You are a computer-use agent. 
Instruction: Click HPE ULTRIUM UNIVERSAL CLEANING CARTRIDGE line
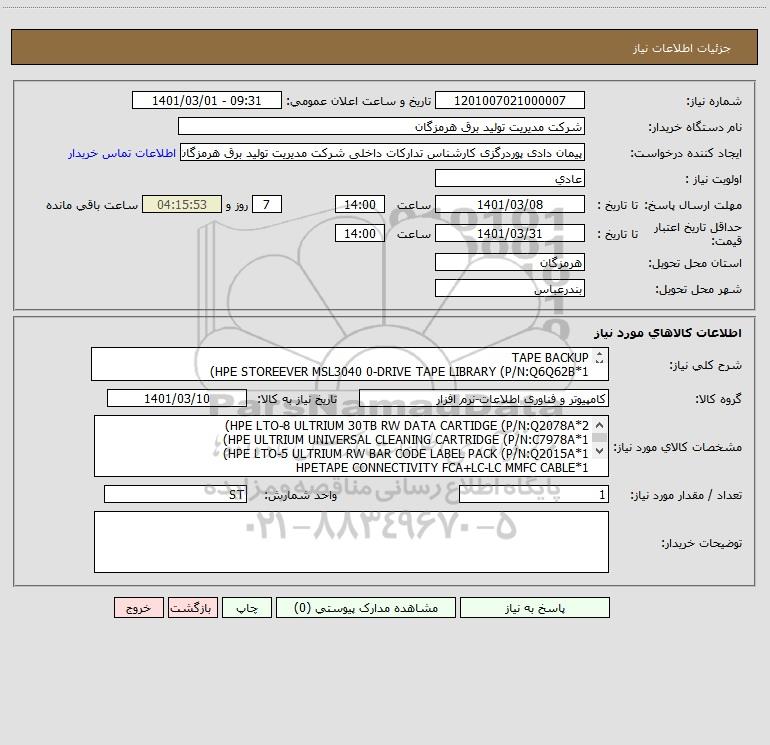click(x=406, y=440)
